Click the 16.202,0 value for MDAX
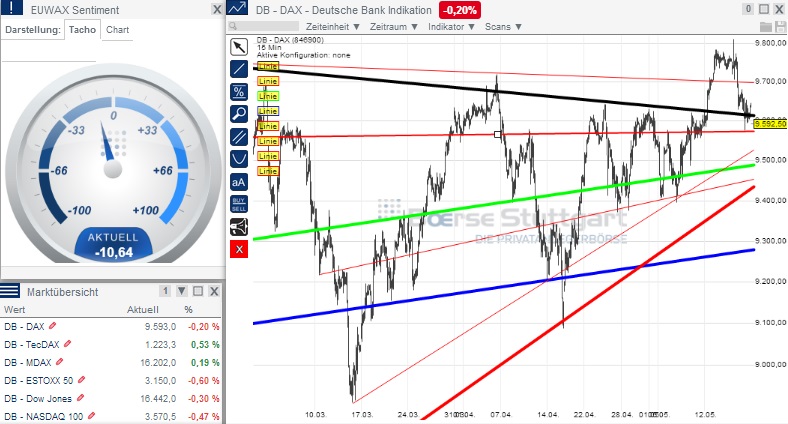The width and height of the screenshot is (788, 424). (x=158, y=363)
